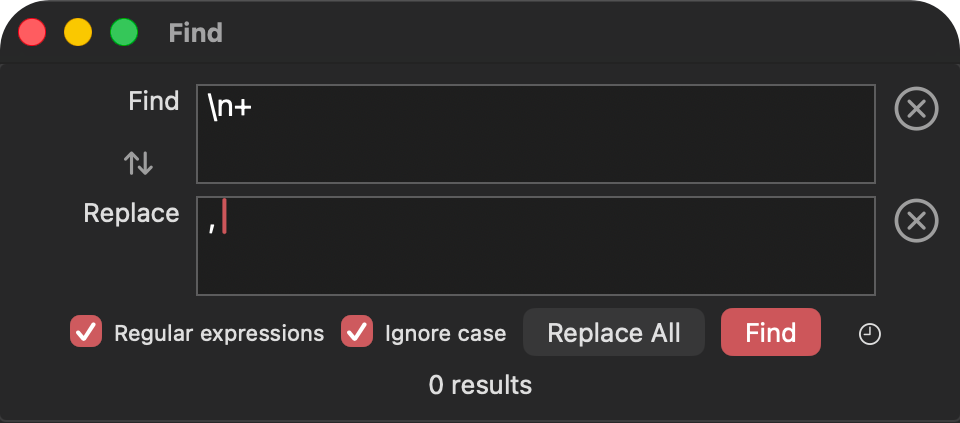Click the "Regular expressions" label text
This screenshot has width=960, height=423.
219,334
